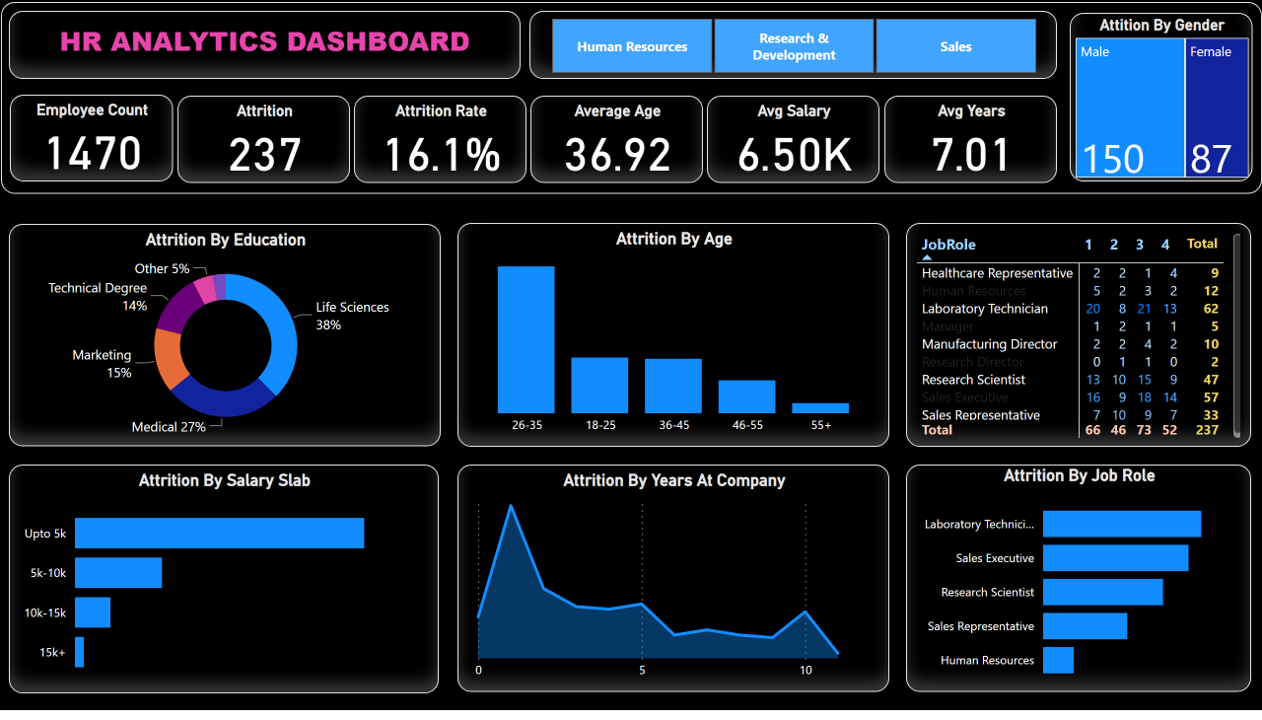Viewport: 1262px width, 720px height.
Task: Select the 55+ age group bar
Action: [820, 408]
